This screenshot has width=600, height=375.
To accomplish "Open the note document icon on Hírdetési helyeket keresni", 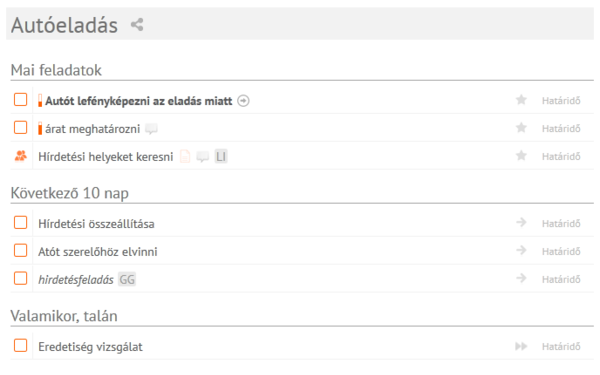I will coord(185,157).
